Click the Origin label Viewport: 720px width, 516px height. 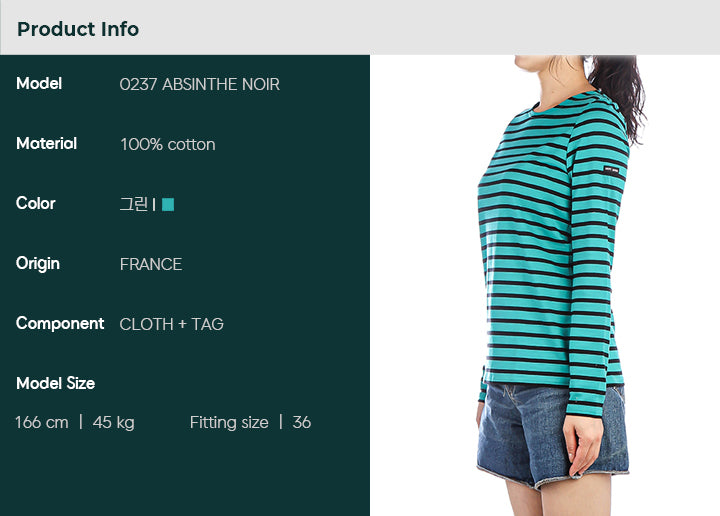coord(38,264)
